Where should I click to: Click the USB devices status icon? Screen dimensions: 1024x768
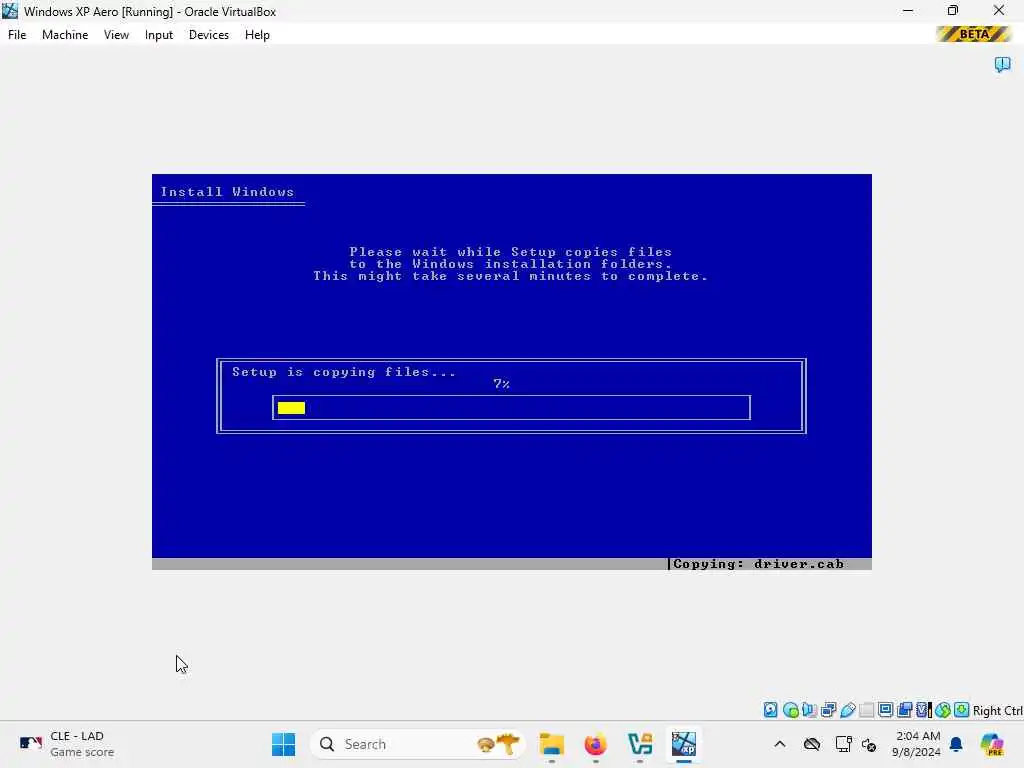[x=848, y=710]
